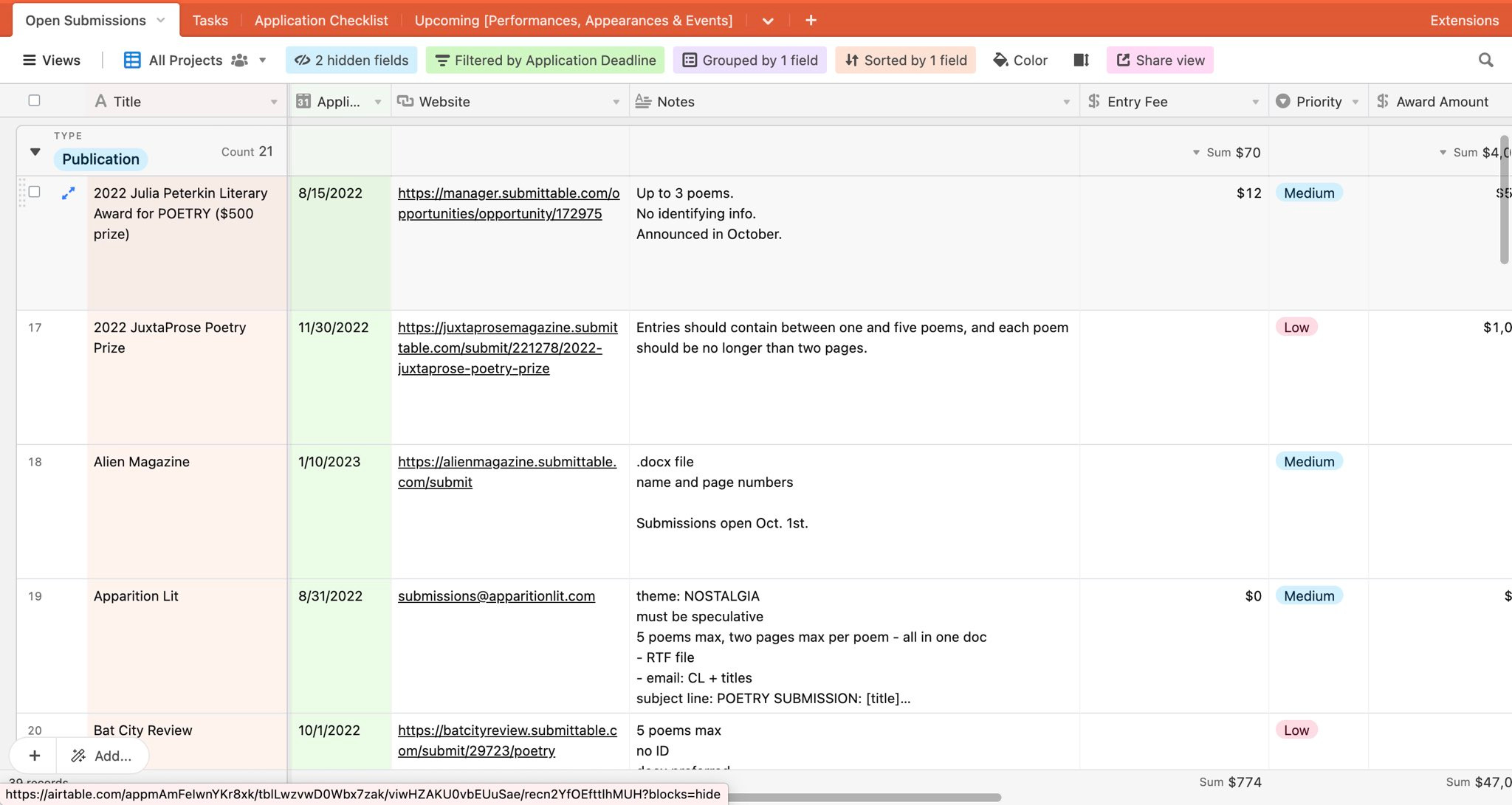Expand the Julia Peterkin record
The height and width of the screenshot is (805, 1512).
coord(68,193)
